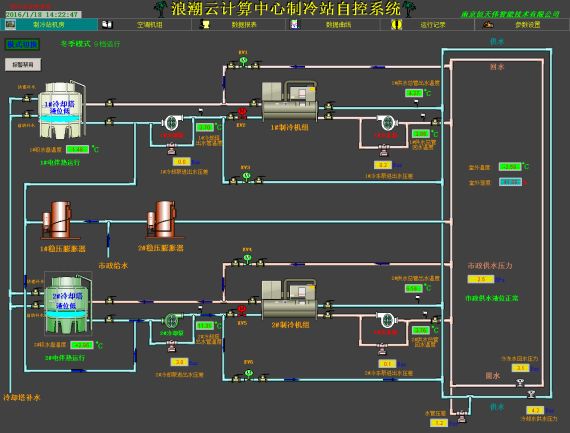The image size is (570, 433).
Task: Click the 模式切换 button
Action: (22, 44)
